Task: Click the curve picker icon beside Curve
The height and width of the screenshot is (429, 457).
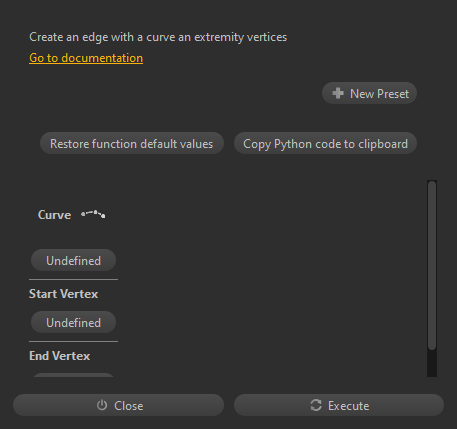Action: pyautogui.click(x=93, y=214)
